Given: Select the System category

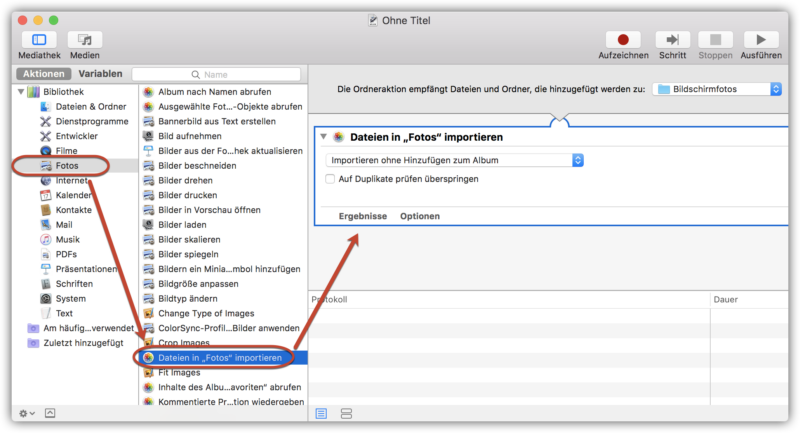Looking at the screenshot, I should pos(70,299).
